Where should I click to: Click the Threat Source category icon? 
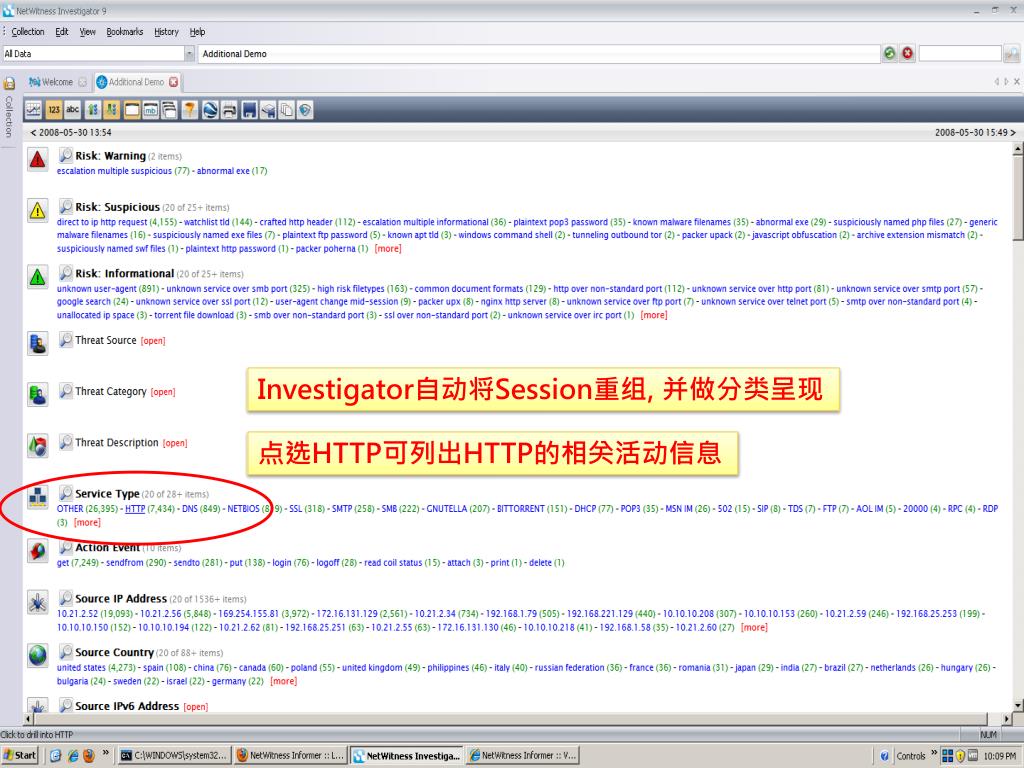[38, 344]
